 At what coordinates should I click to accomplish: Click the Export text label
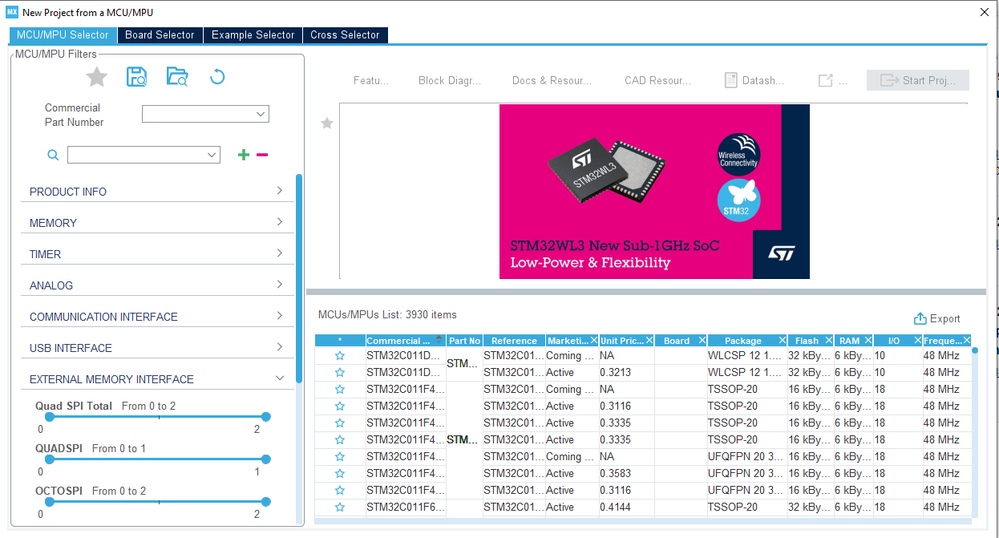(x=945, y=319)
